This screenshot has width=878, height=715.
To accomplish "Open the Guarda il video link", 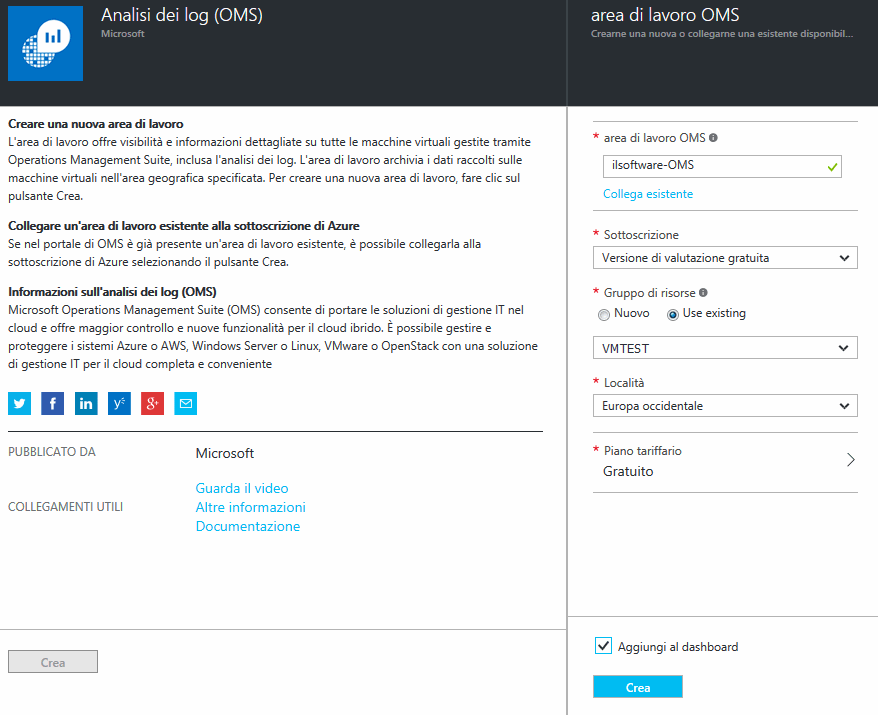I will pos(242,488).
